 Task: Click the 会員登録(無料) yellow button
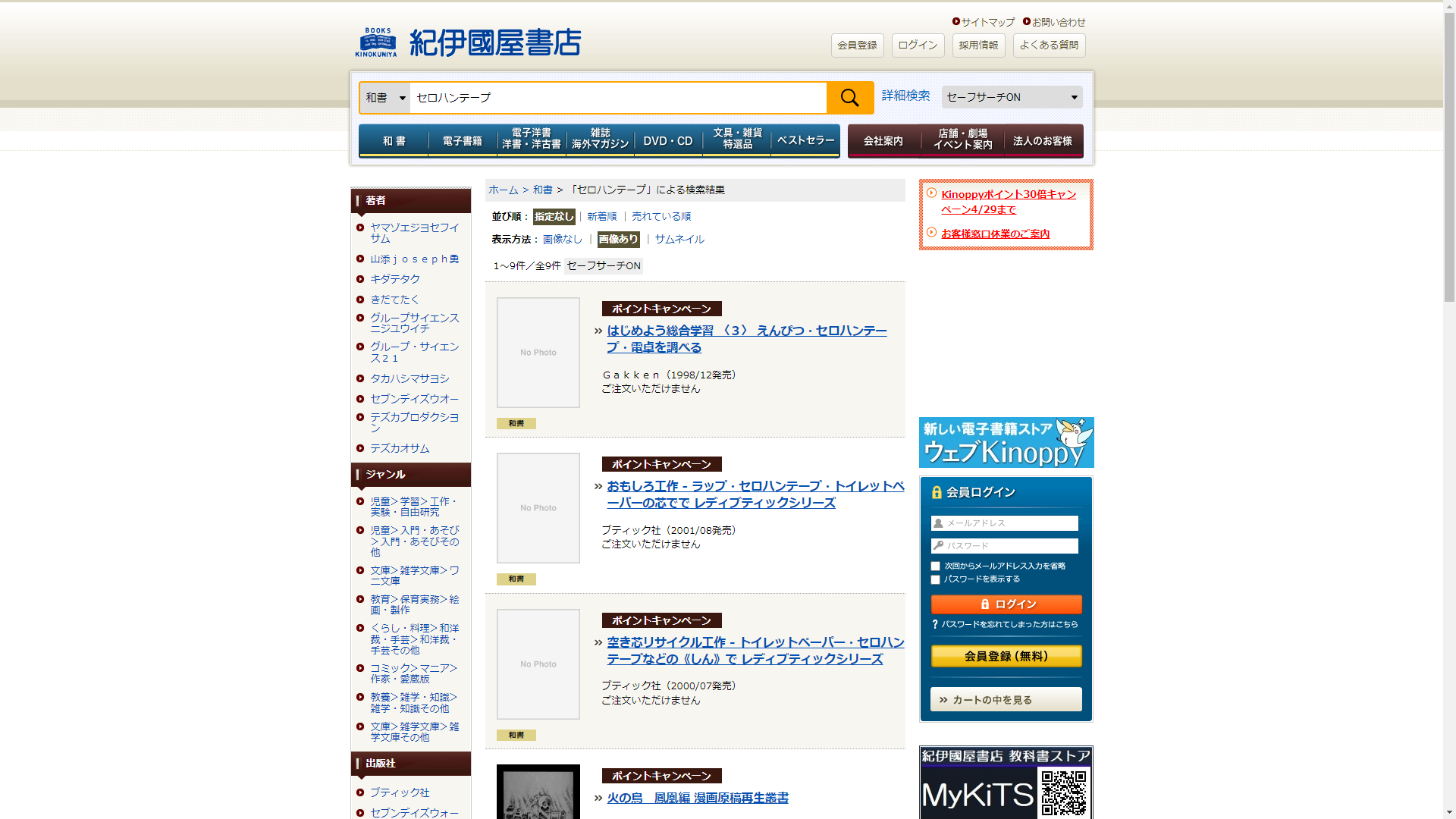[1006, 656]
